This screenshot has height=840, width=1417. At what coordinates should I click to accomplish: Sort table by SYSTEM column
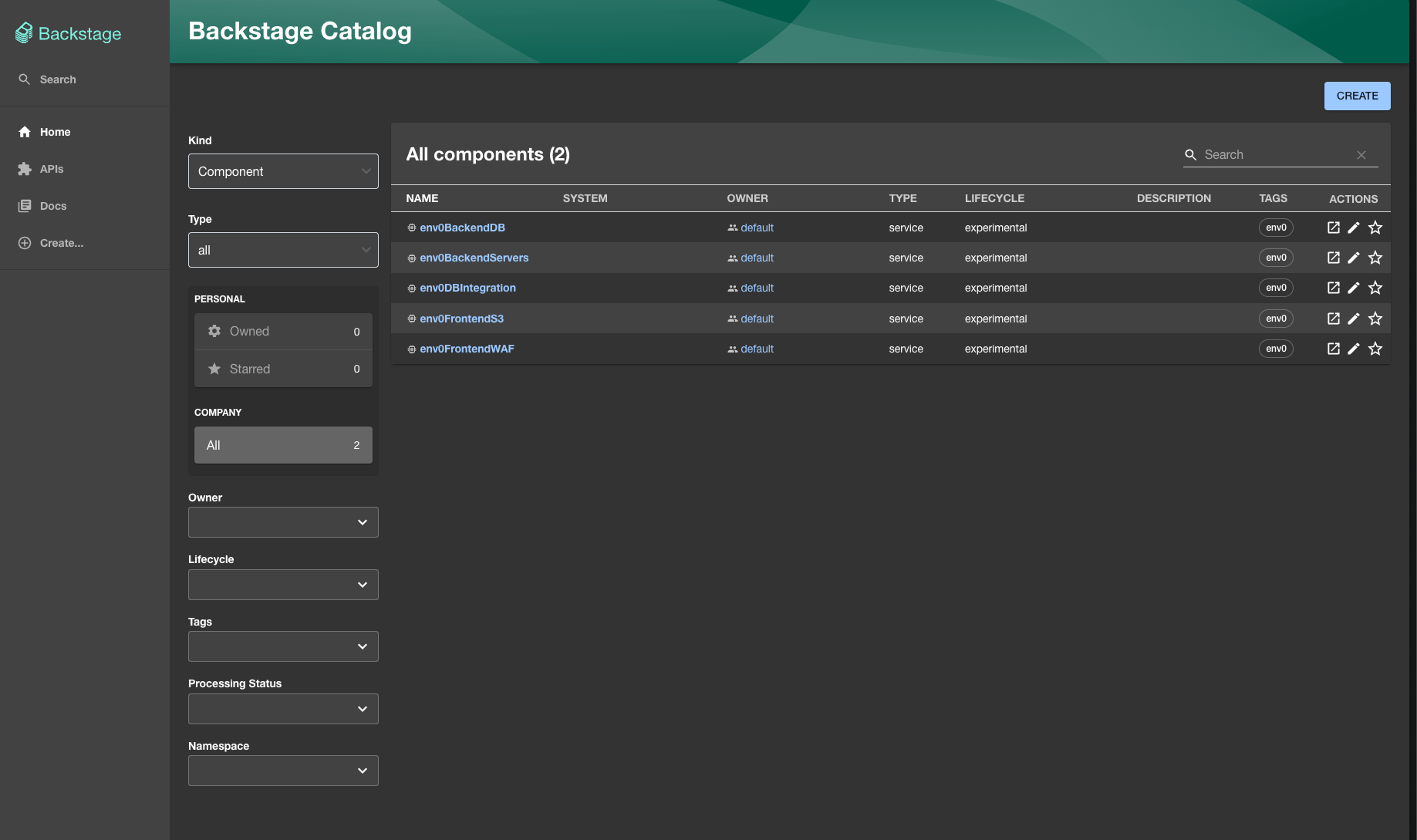coord(585,198)
